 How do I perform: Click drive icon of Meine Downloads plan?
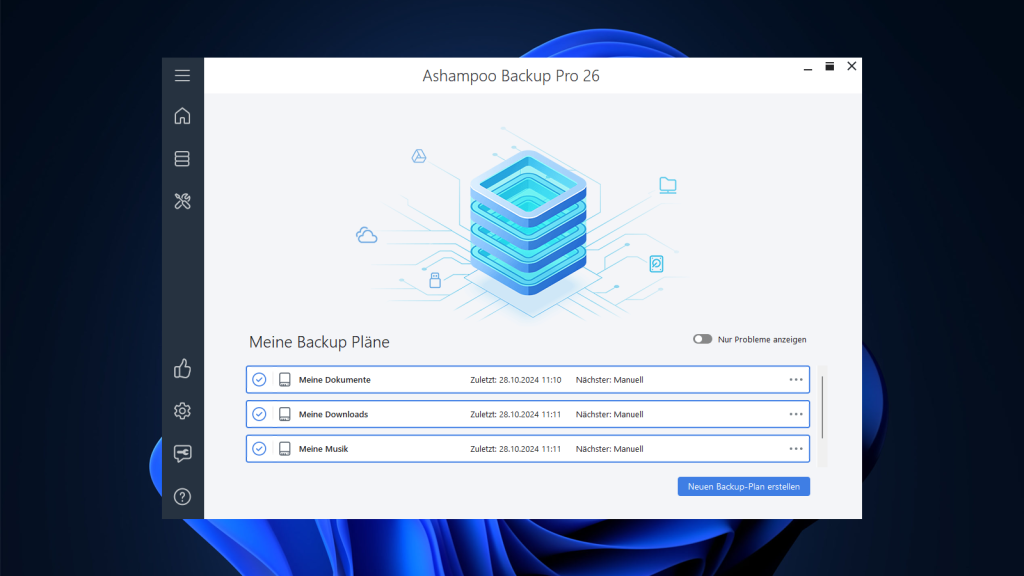285,414
